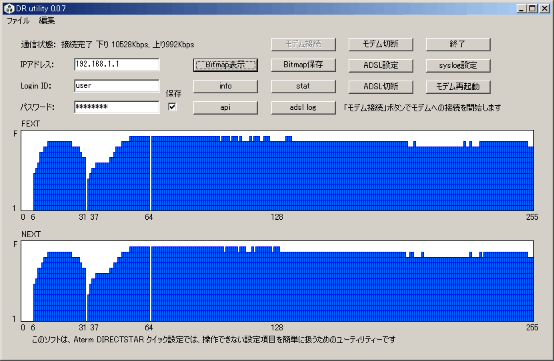Open the ファイル menu
The image size is (554, 361).
click(18, 21)
